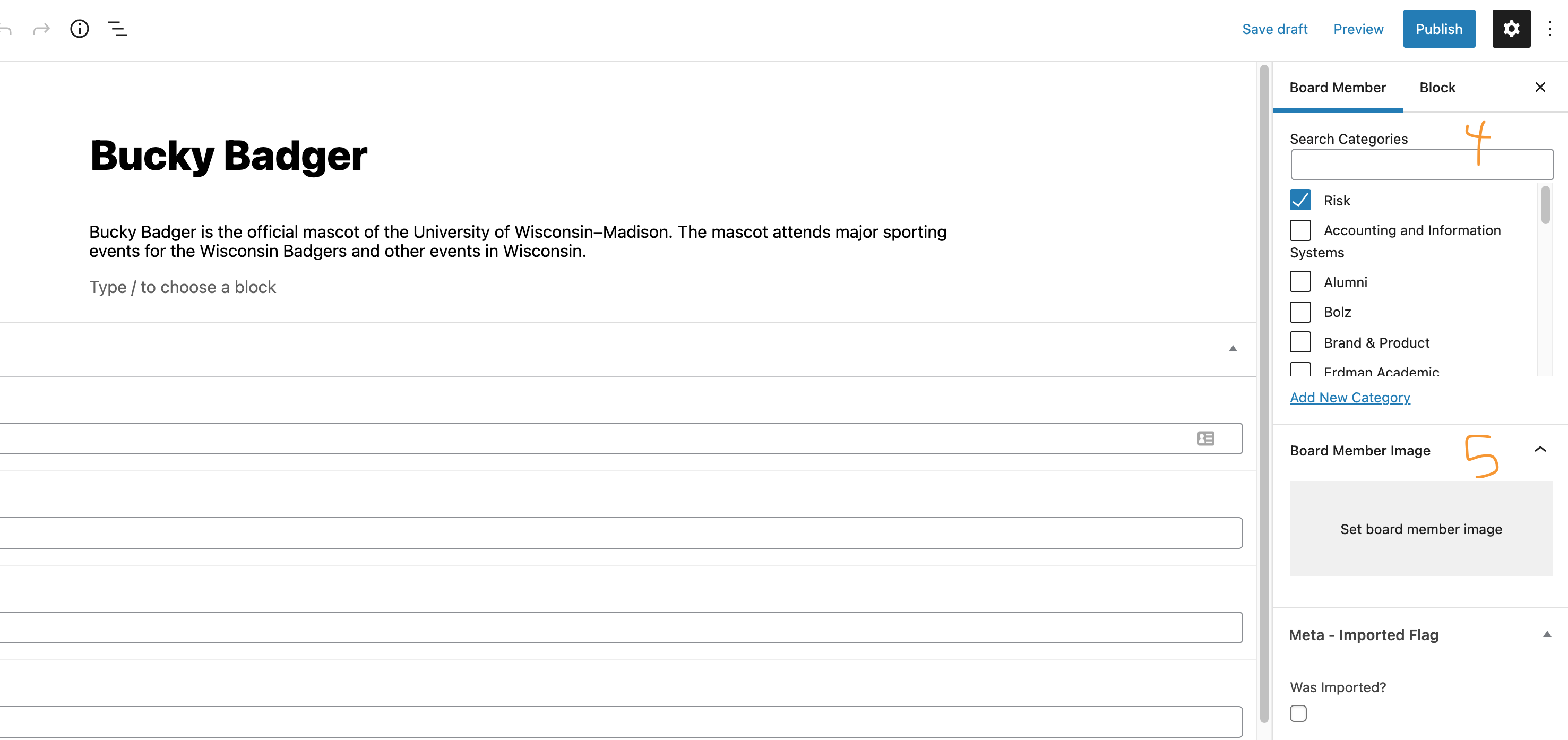1568x740 pixels.
Task: Open document details info icon
Action: click(79, 29)
